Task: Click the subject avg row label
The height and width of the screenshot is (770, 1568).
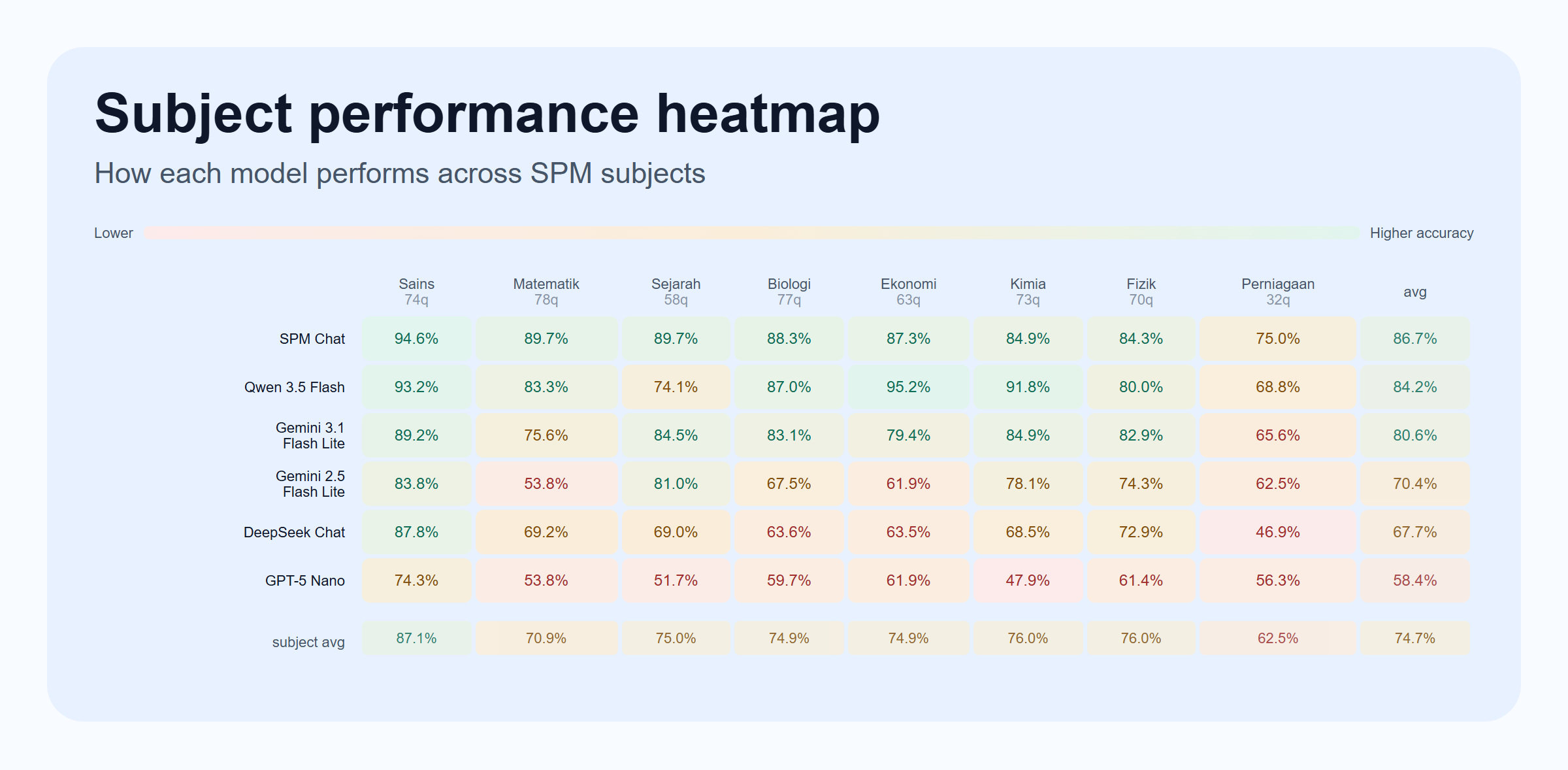Action: coord(308,643)
